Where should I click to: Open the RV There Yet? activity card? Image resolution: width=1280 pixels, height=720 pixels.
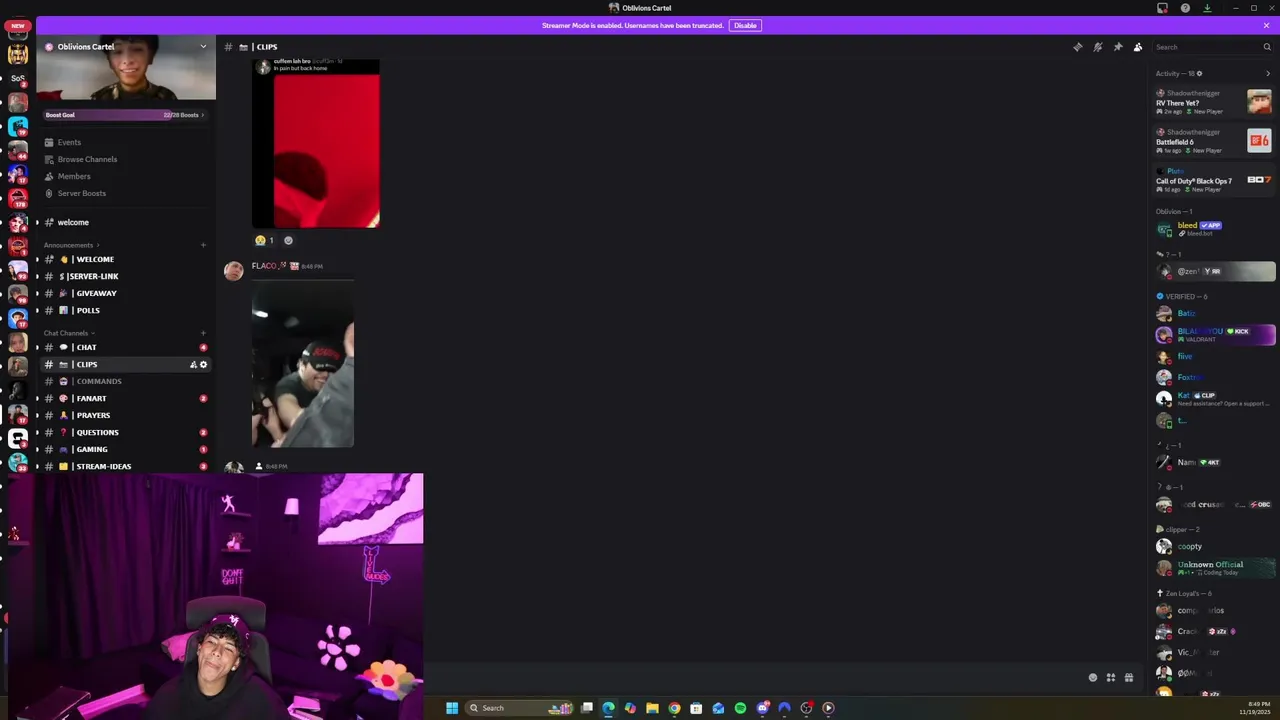1213,102
